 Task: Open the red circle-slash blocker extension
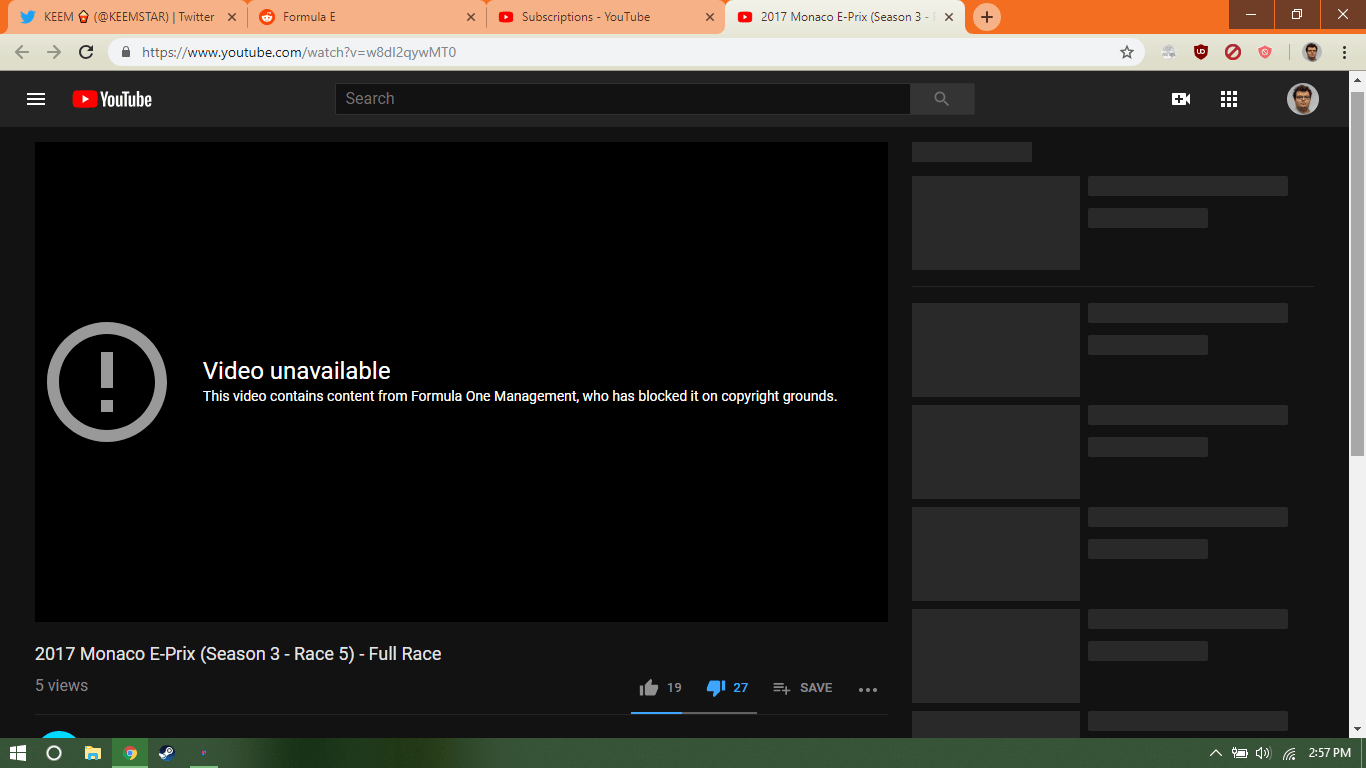[1233, 52]
